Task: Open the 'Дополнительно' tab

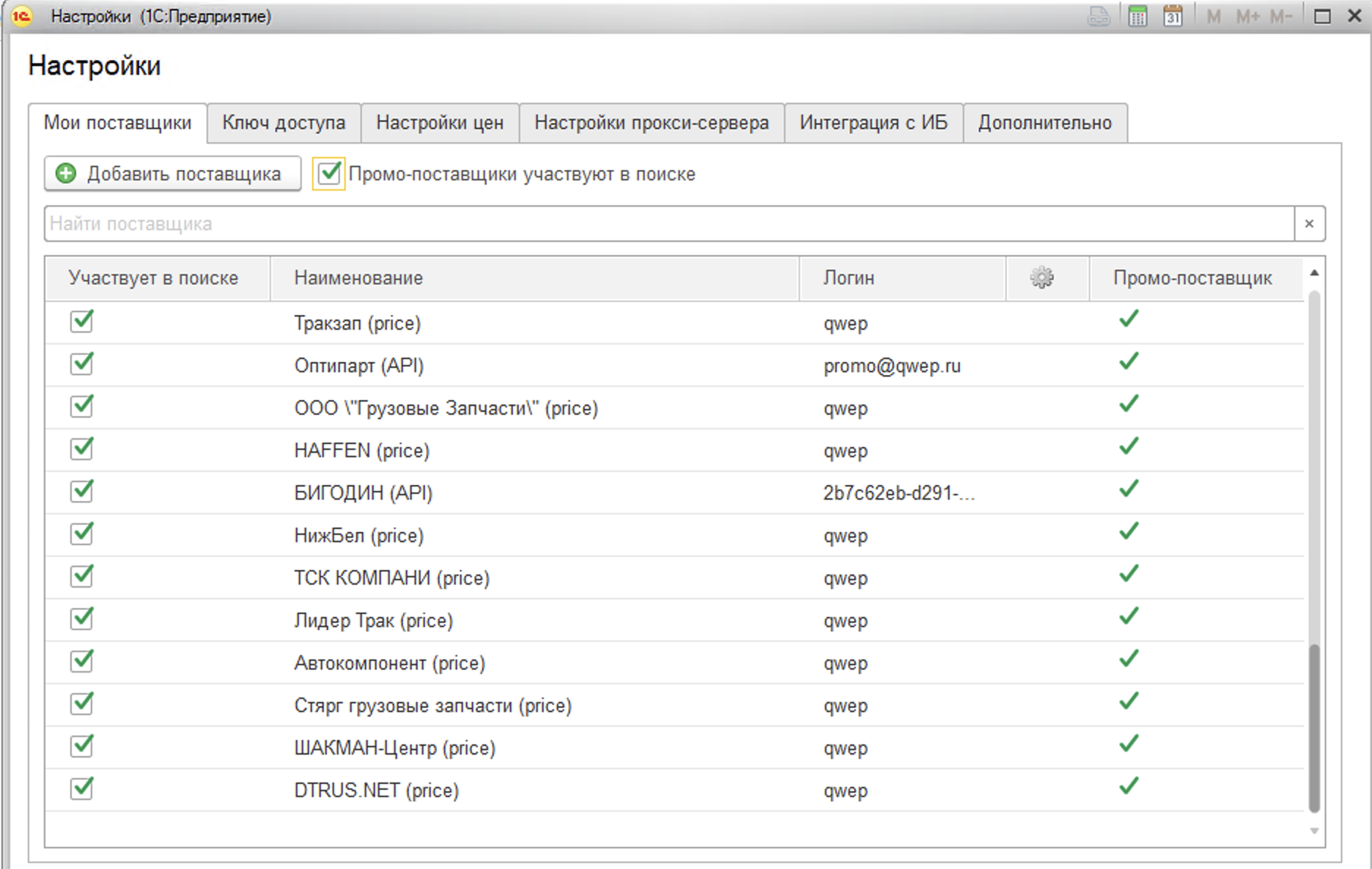Action: point(1045,122)
